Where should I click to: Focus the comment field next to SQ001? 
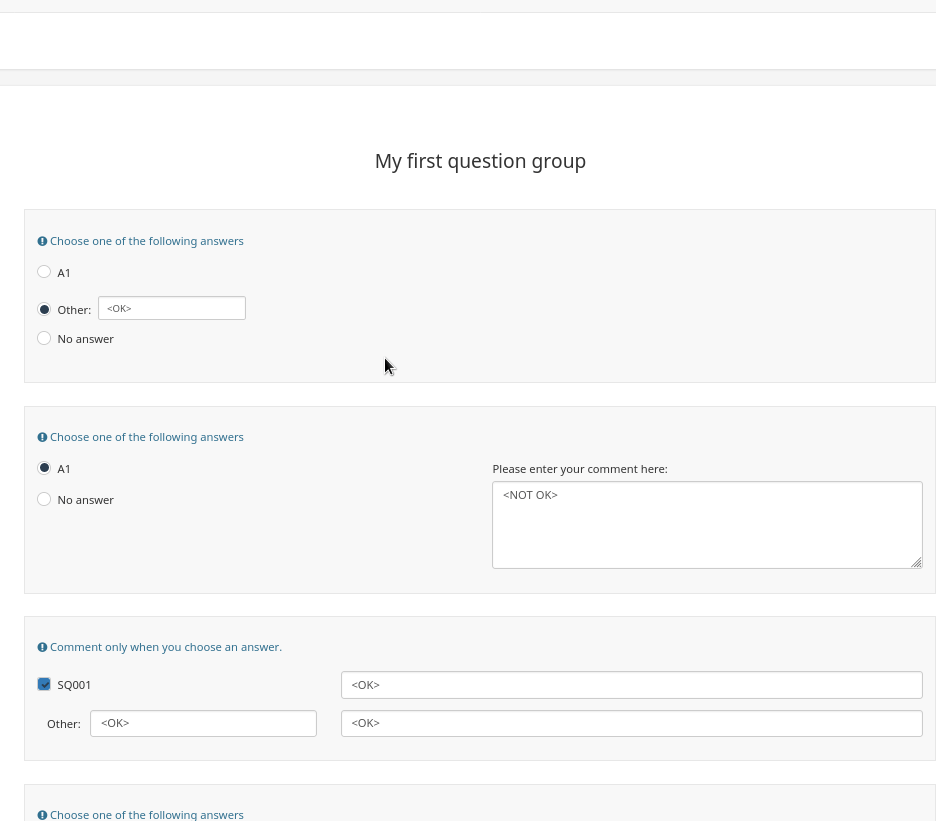click(631, 685)
